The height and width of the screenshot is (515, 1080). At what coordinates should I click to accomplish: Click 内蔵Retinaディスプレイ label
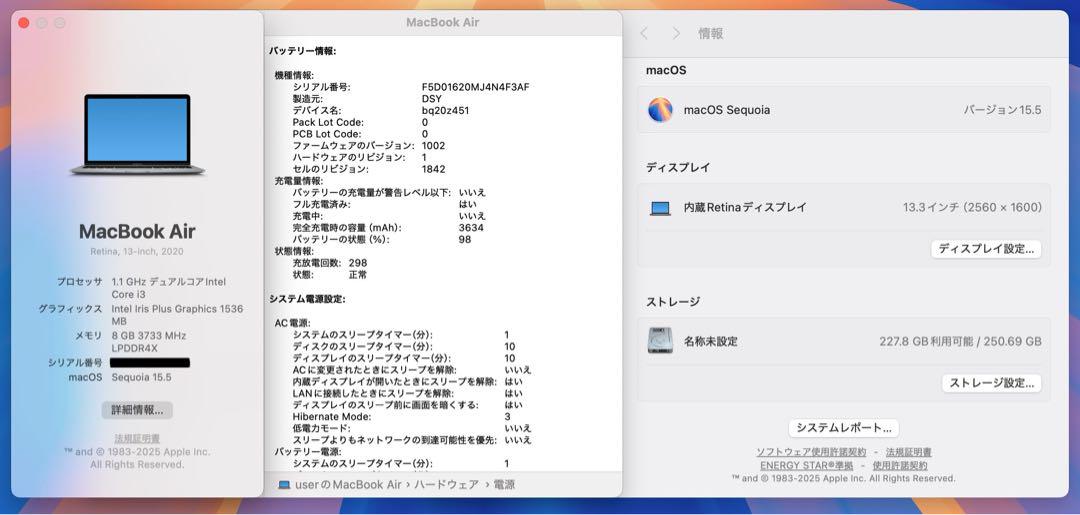[x=745, y=207]
